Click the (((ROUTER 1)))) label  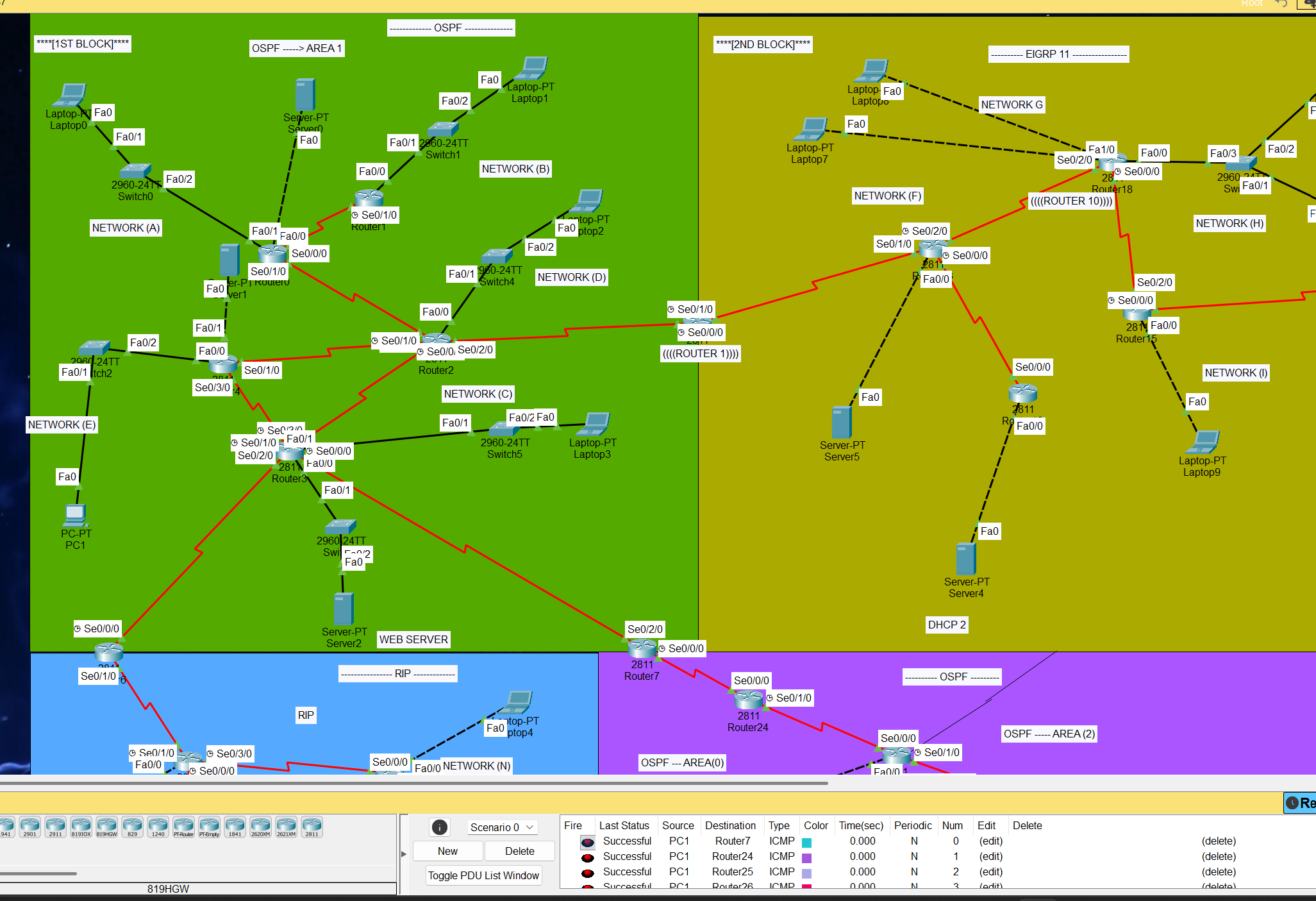pyautogui.click(x=701, y=353)
